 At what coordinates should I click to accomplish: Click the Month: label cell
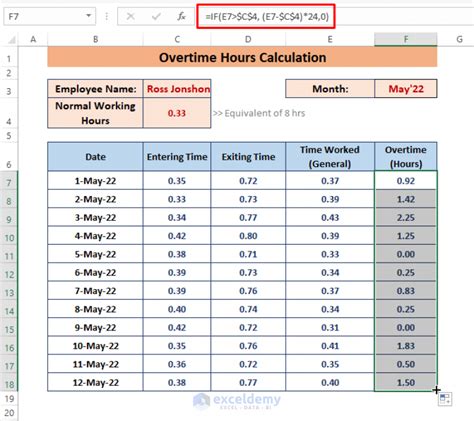[x=330, y=89]
